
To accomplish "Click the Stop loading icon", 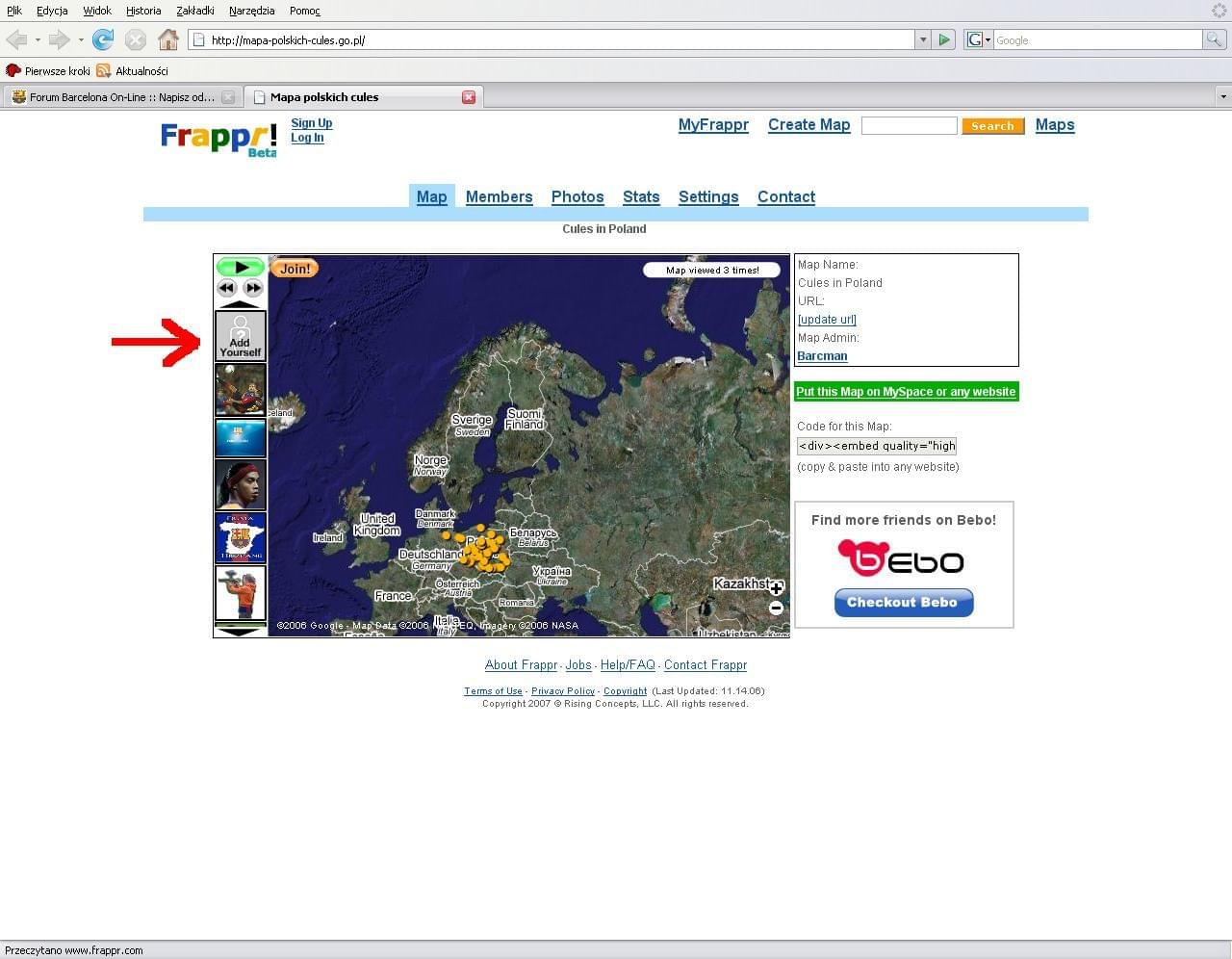I will click(136, 39).
